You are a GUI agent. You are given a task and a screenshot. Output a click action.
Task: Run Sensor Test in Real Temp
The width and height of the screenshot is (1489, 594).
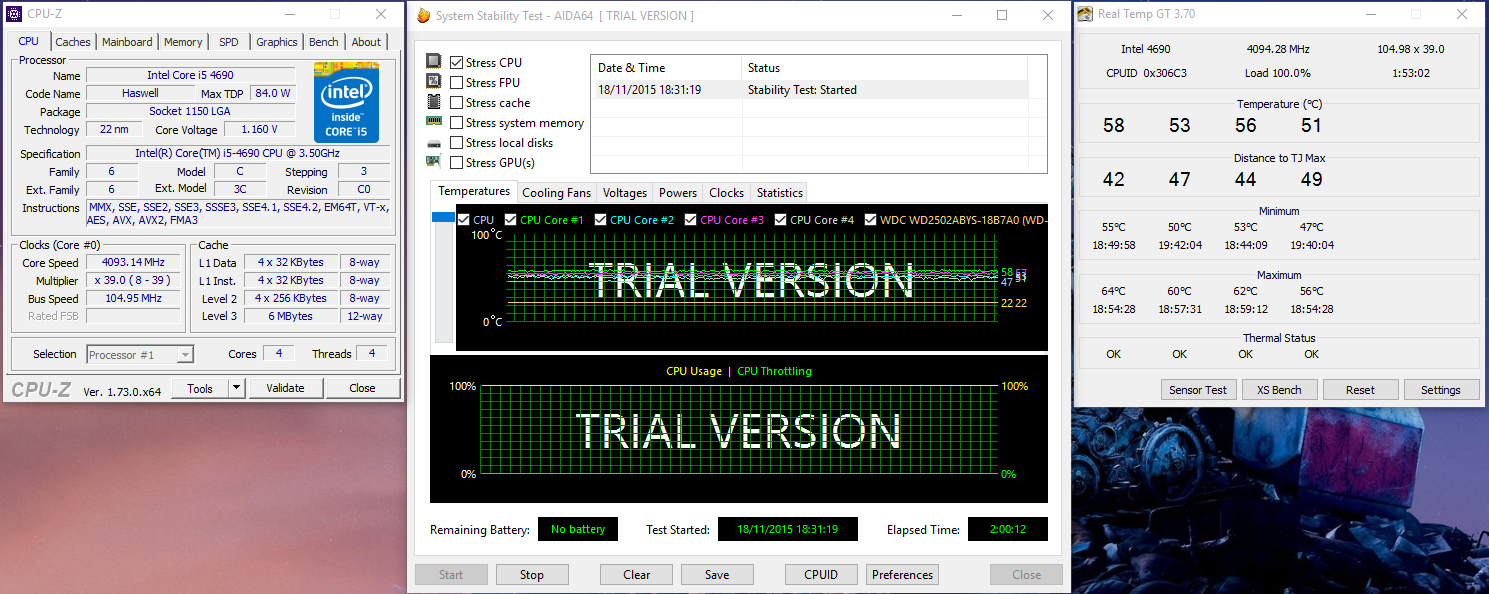click(1198, 390)
